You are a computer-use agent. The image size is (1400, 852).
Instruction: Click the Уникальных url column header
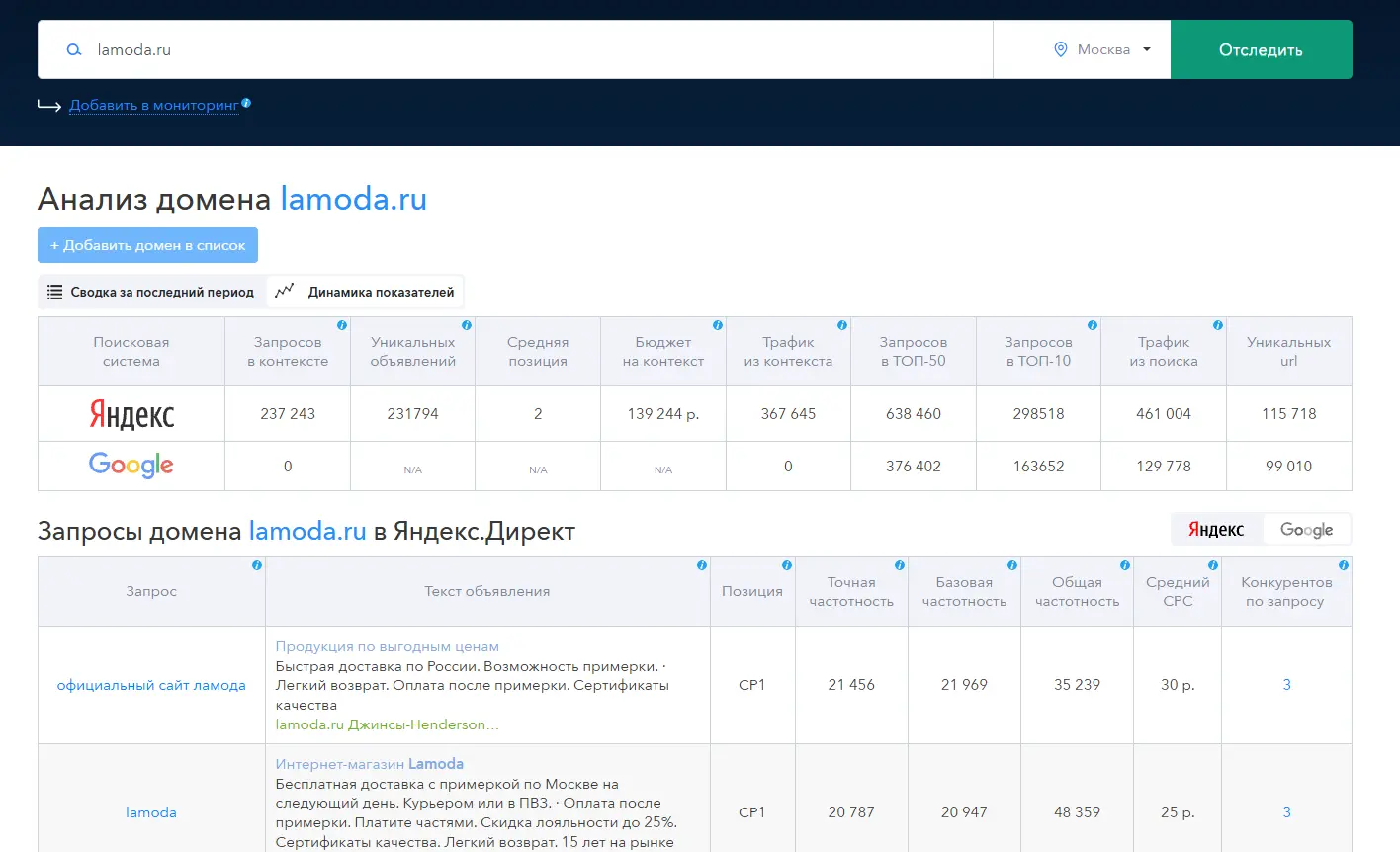(1289, 352)
